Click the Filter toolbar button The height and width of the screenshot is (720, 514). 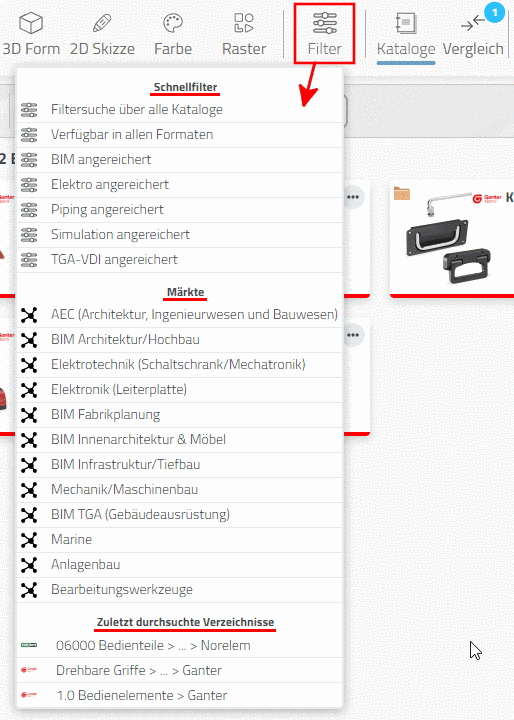pyautogui.click(x=324, y=34)
